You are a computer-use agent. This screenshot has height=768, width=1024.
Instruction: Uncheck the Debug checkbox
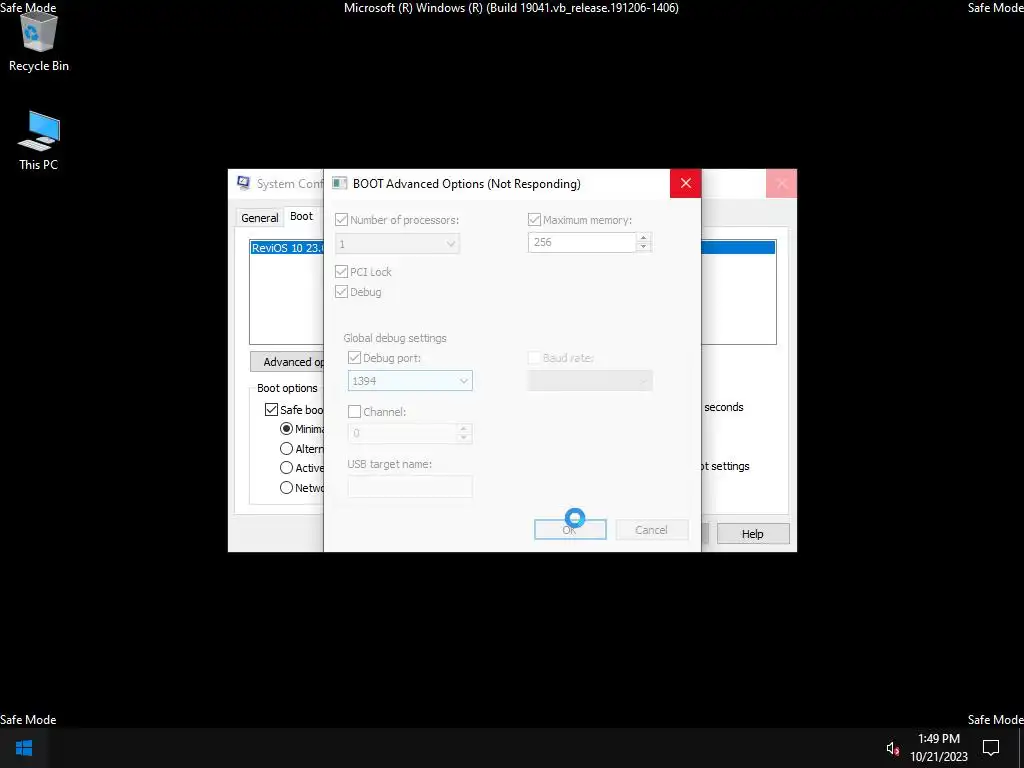[x=341, y=291]
